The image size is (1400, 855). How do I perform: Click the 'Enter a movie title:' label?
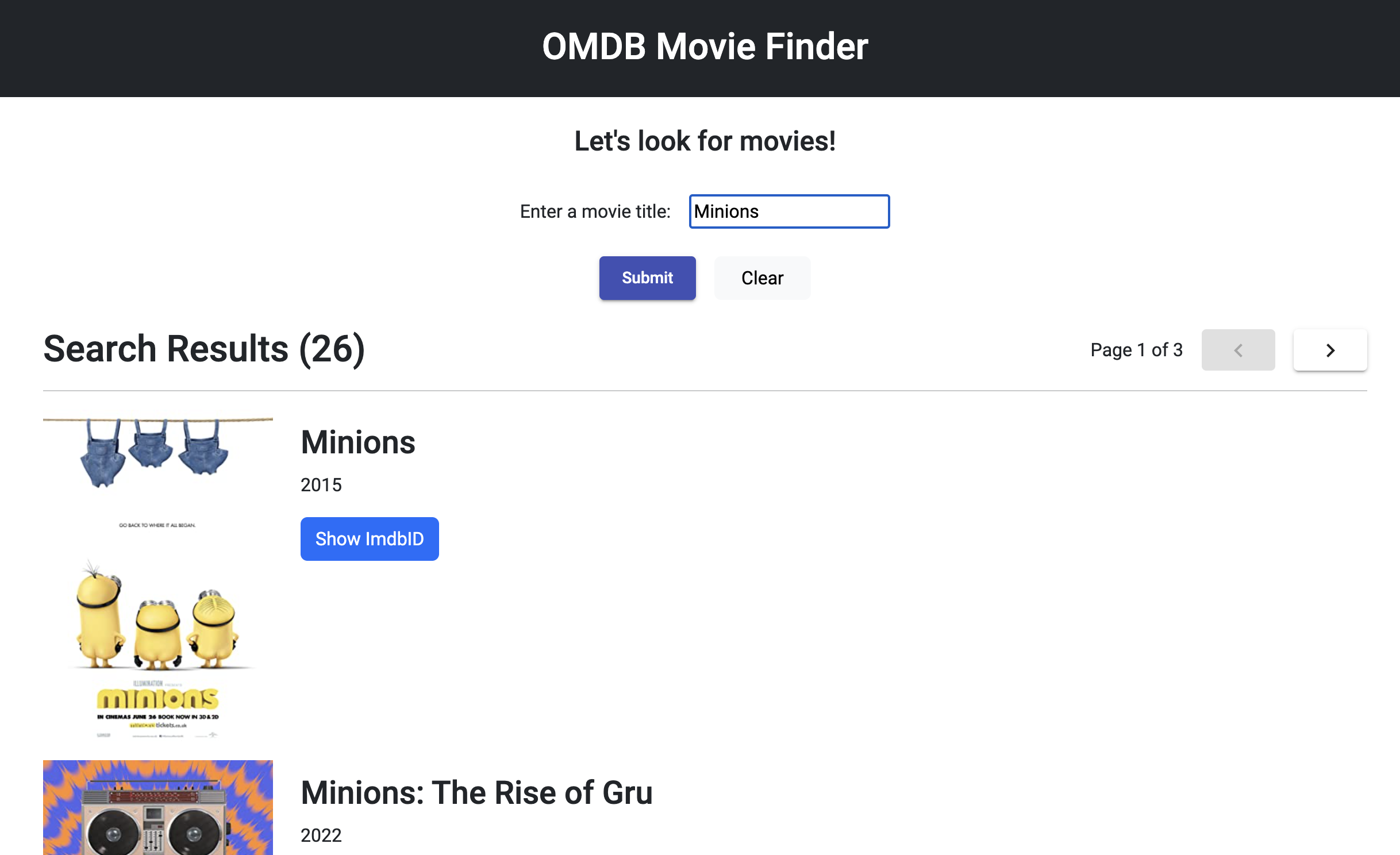pyautogui.click(x=595, y=211)
